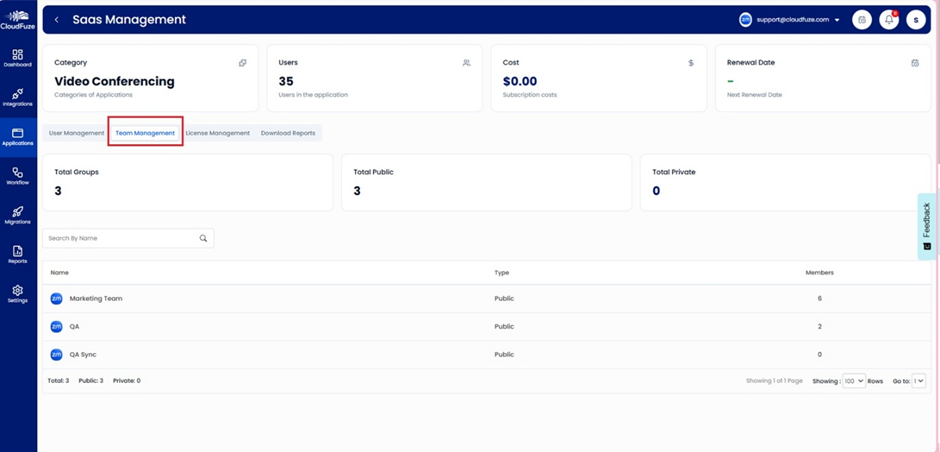The height and width of the screenshot is (452, 940).
Task: Click the calendar icon in header
Action: pos(861,20)
